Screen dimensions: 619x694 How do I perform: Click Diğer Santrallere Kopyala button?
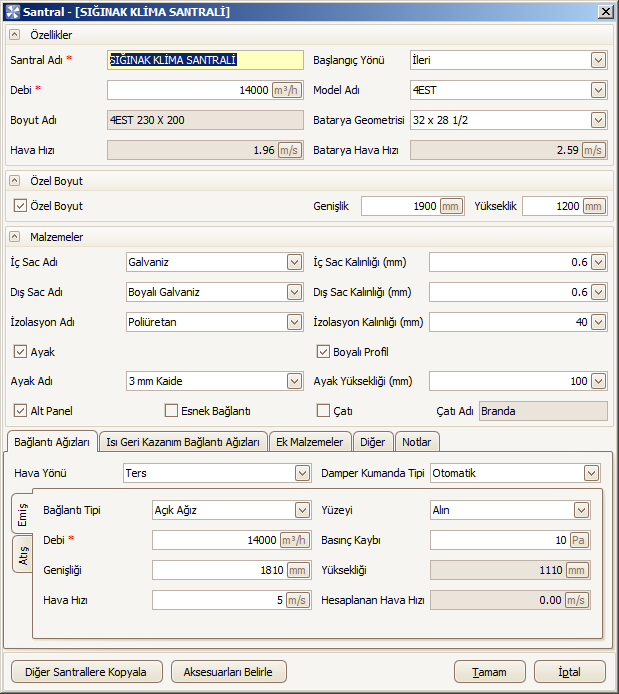(x=86, y=672)
